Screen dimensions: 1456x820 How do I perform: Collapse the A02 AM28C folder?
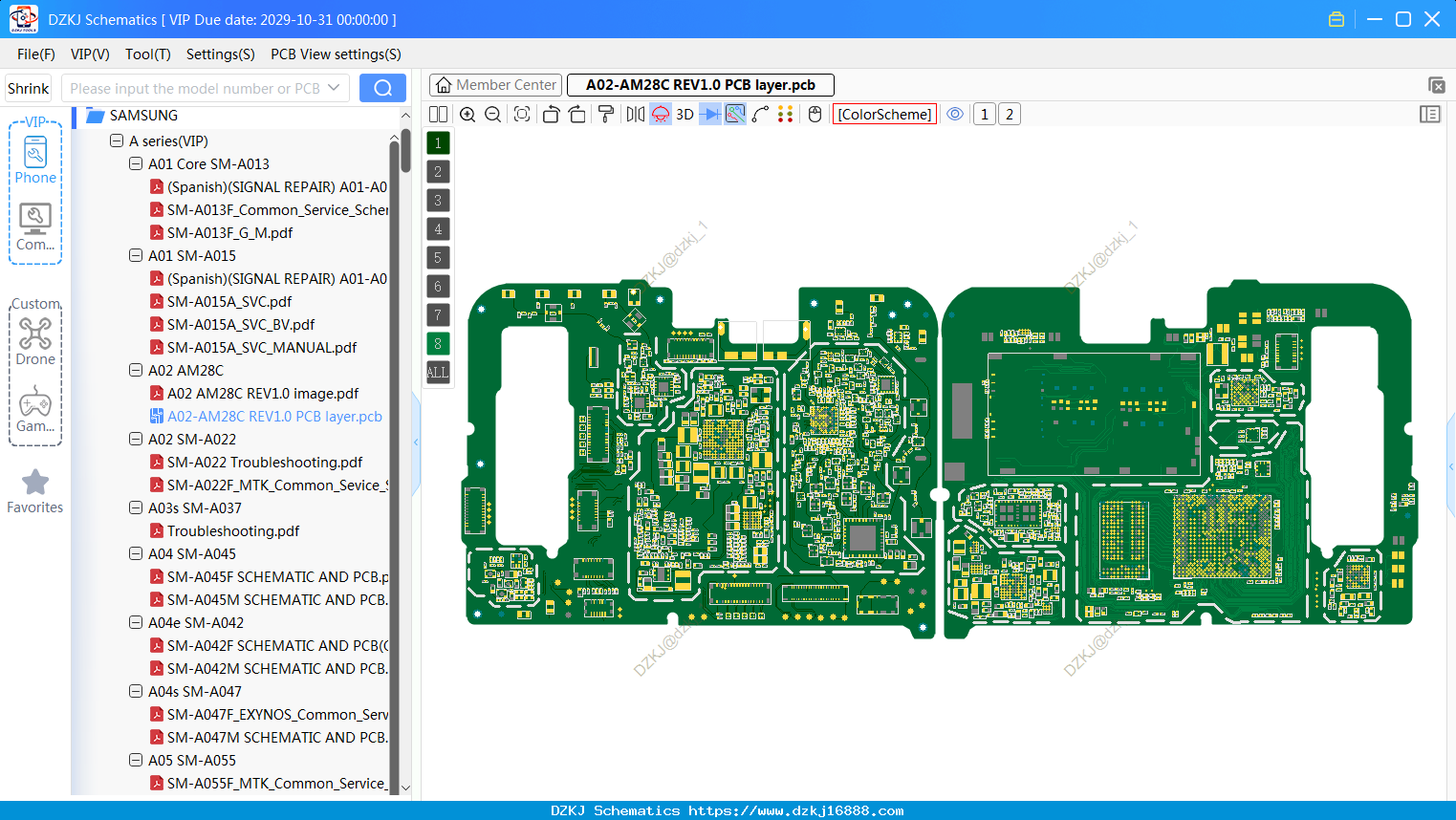click(136, 370)
